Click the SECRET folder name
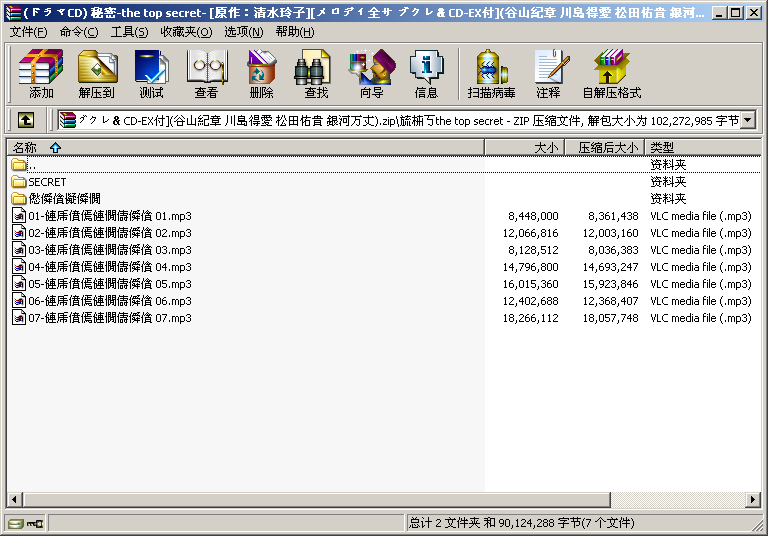This screenshot has height=536, width=768. (x=47, y=182)
